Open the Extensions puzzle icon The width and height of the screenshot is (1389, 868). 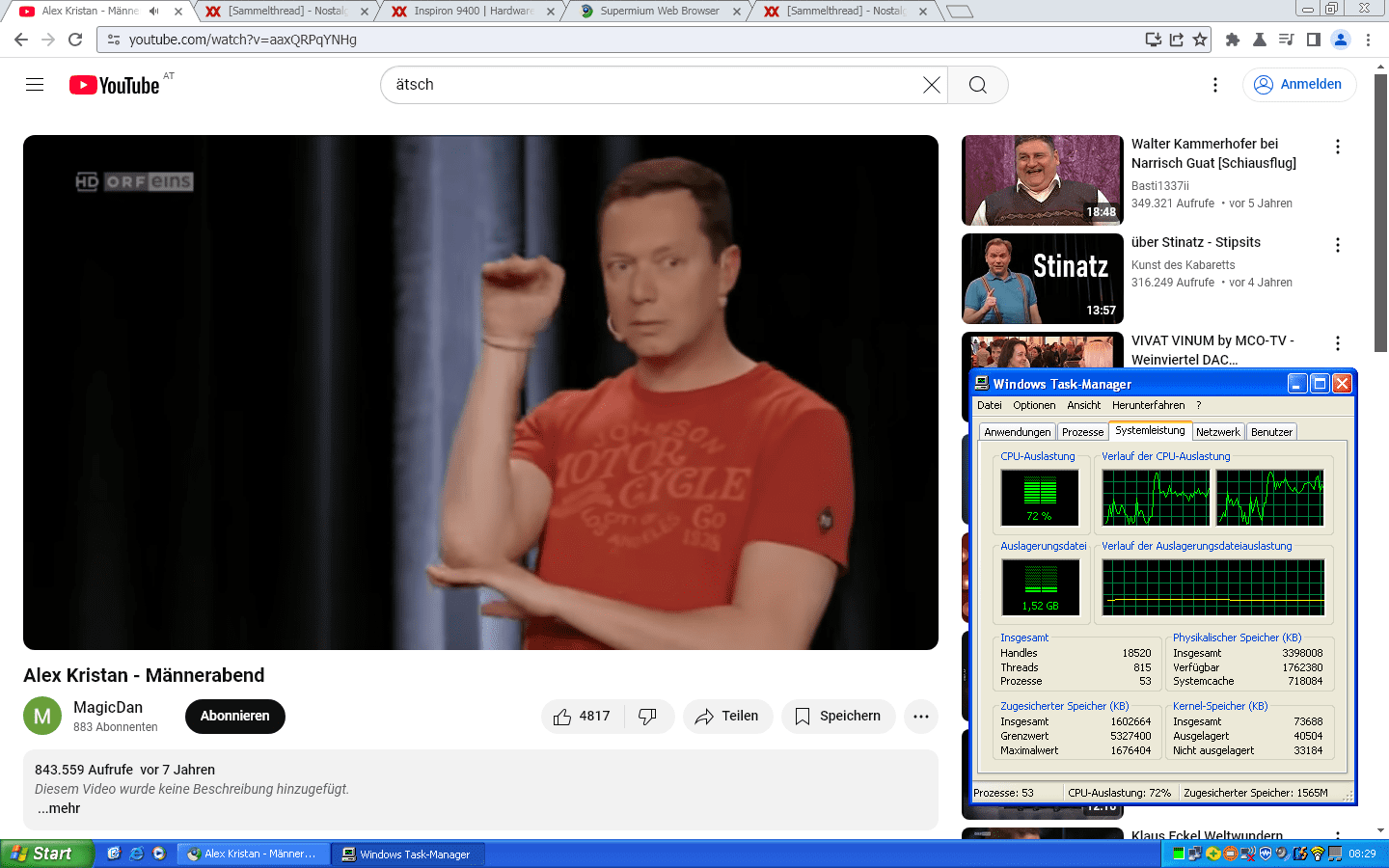[x=1232, y=40]
